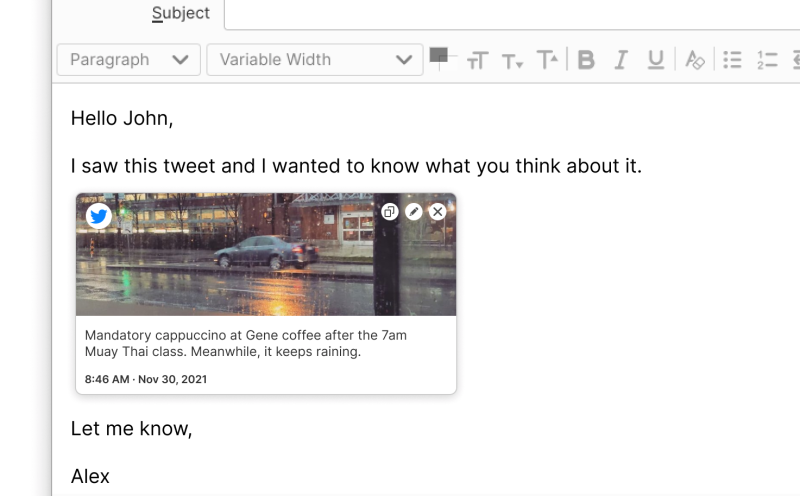The width and height of the screenshot is (800, 496).
Task: Click the copy icon on tweet card
Action: (x=390, y=212)
